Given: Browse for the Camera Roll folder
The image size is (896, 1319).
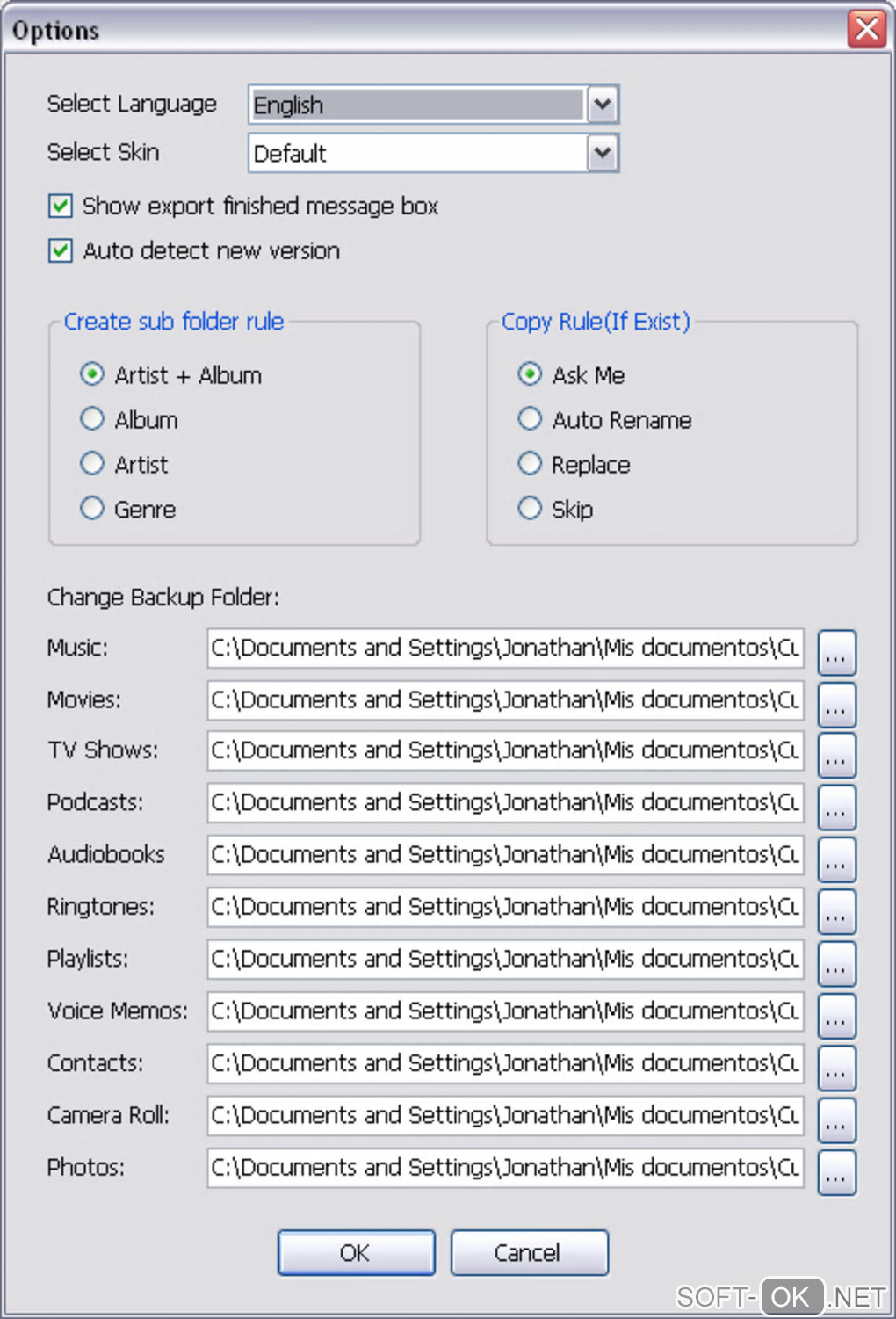Looking at the screenshot, I should point(836,1119).
